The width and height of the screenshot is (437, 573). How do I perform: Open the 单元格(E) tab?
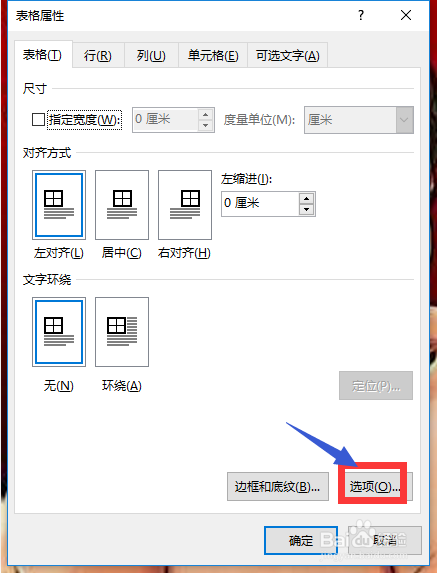pyautogui.click(x=213, y=56)
